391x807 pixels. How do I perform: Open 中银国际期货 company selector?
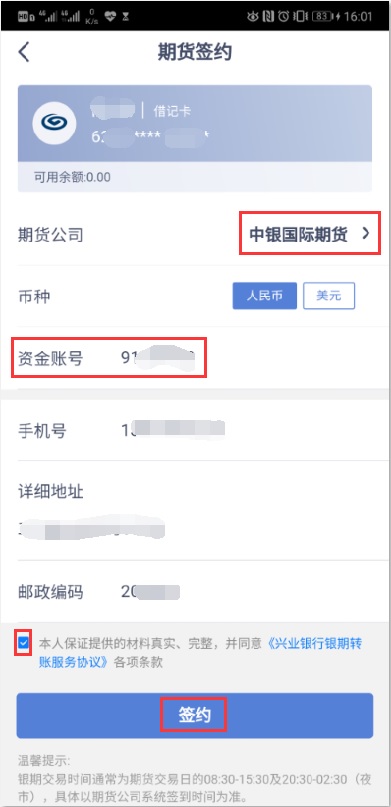310,235
